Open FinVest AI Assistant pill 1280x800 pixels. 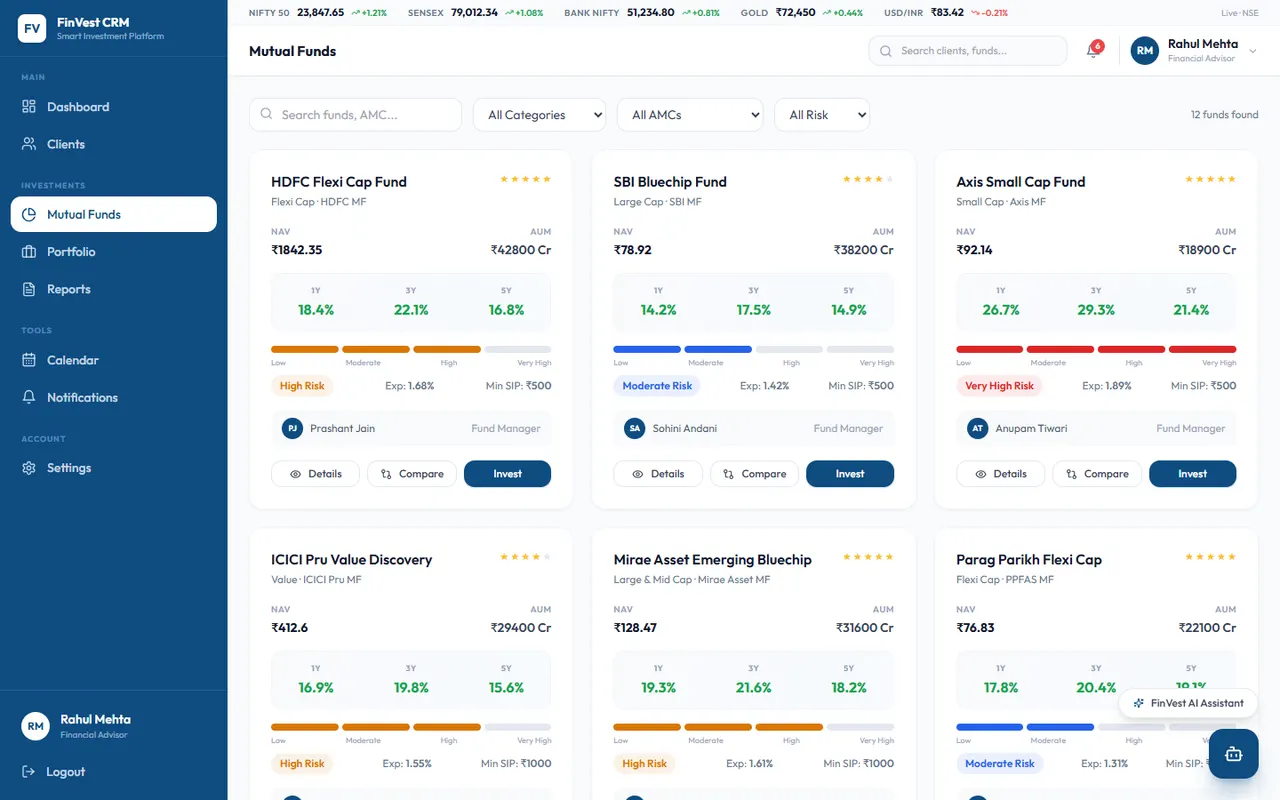pos(1188,703)
